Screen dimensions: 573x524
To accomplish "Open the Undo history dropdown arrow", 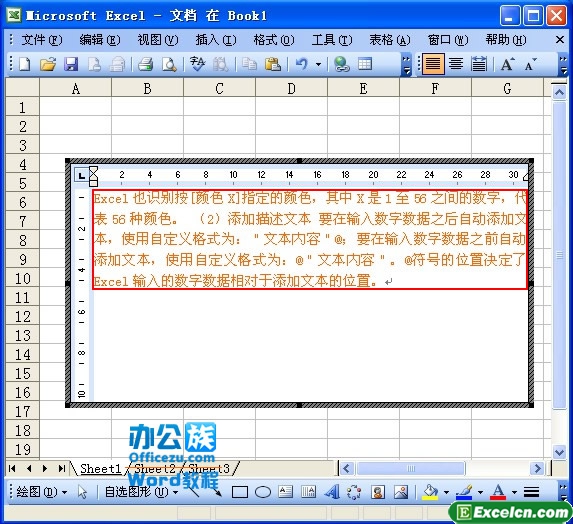I will (x=318, y=65).
